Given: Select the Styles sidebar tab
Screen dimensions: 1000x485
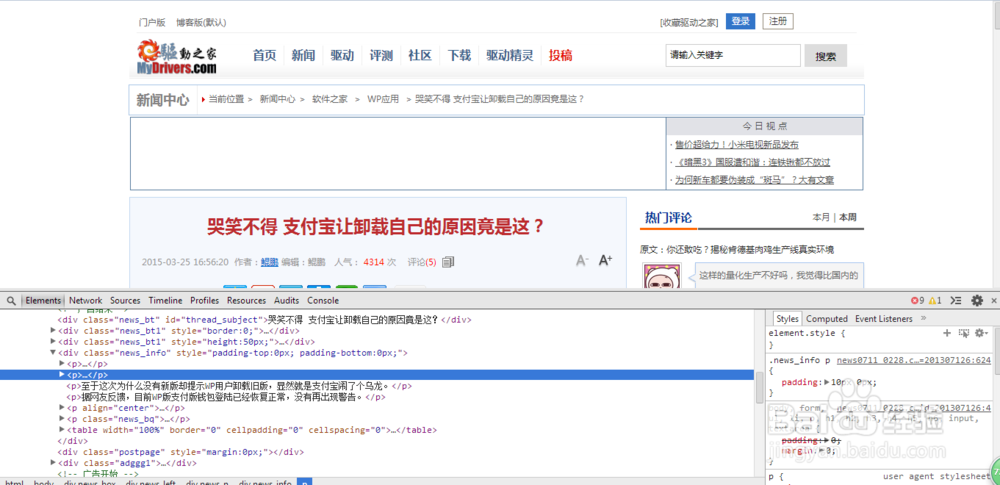Looking at the screenshot, I should [787, 318].
